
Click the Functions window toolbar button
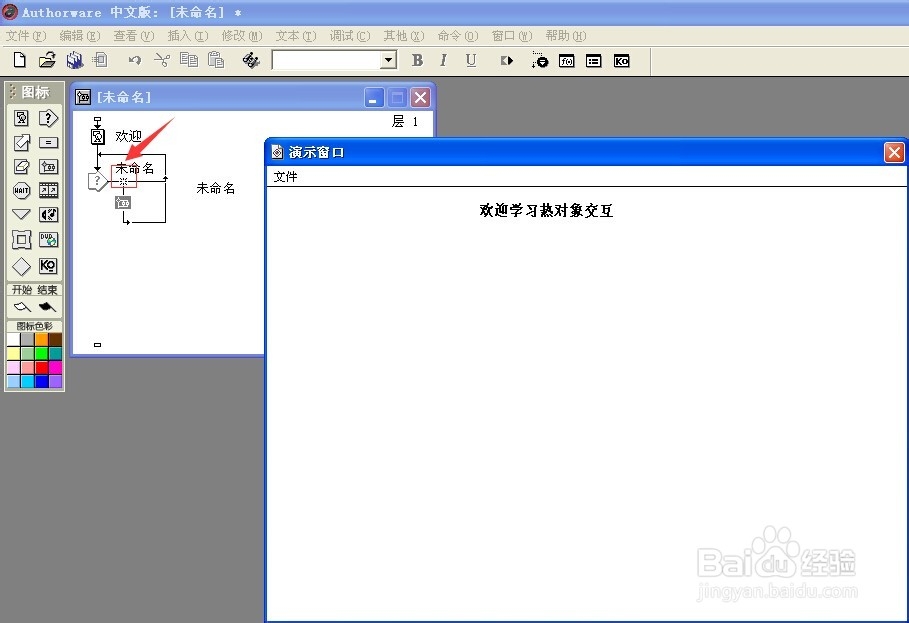(567, 61)
